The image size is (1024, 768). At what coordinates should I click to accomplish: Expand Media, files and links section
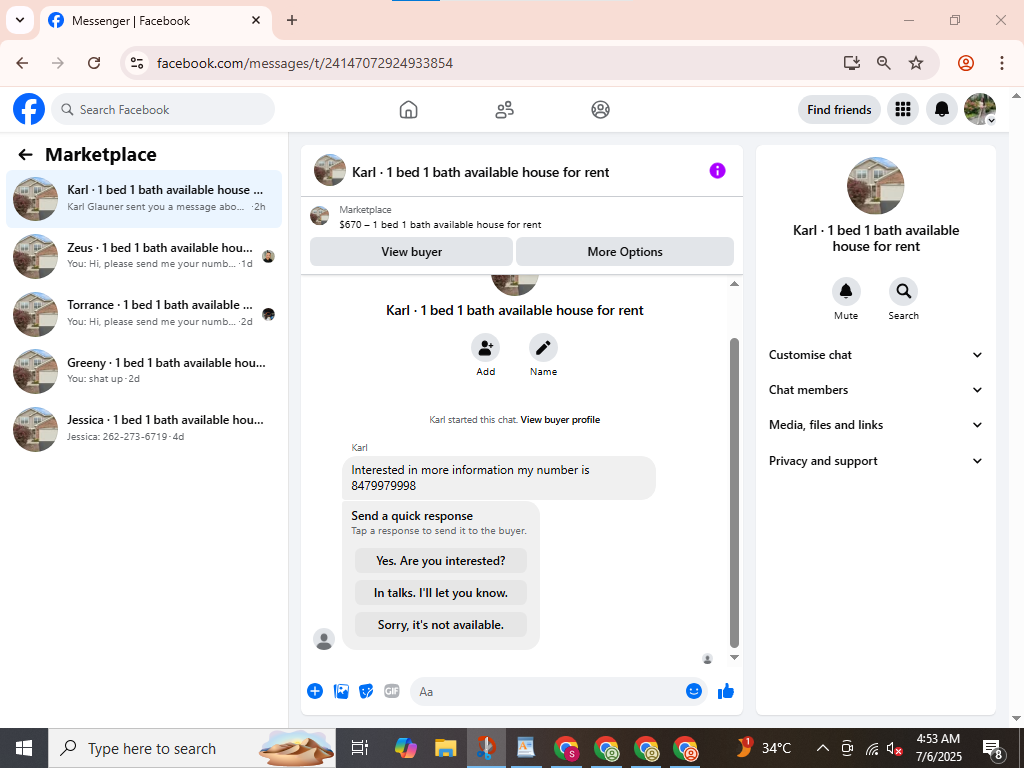[876, 424]
